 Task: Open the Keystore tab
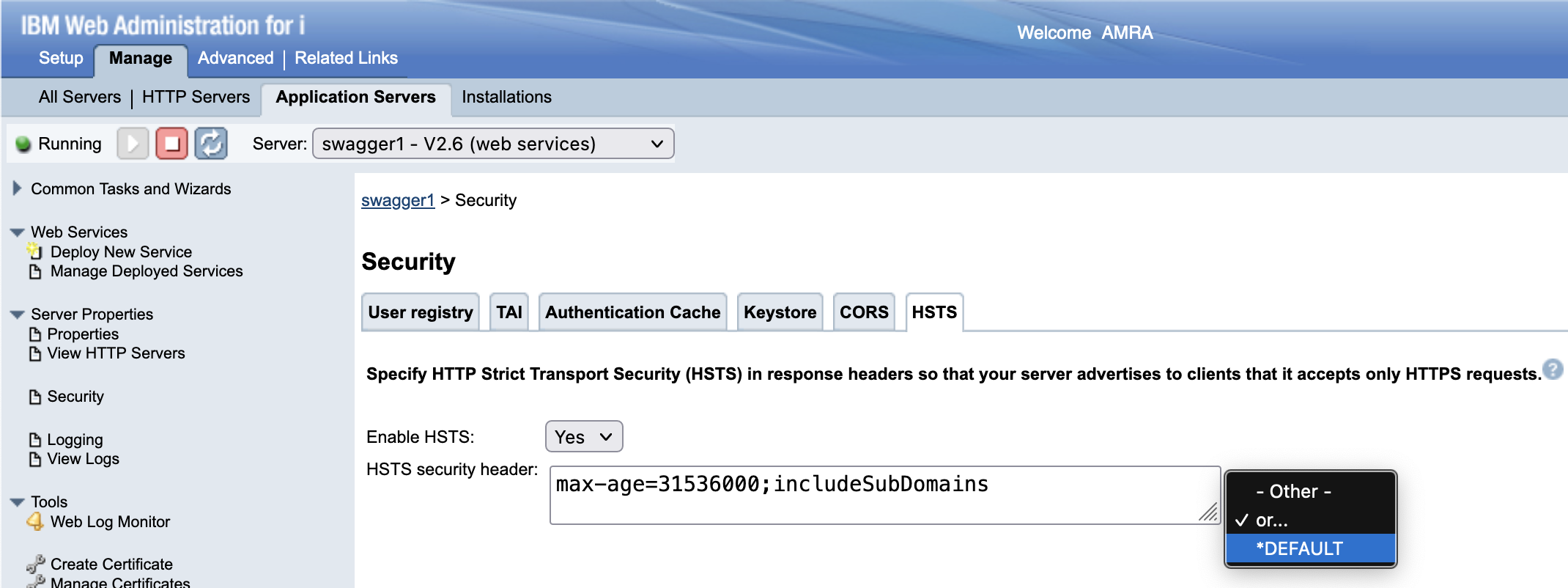tap(780, 312)
